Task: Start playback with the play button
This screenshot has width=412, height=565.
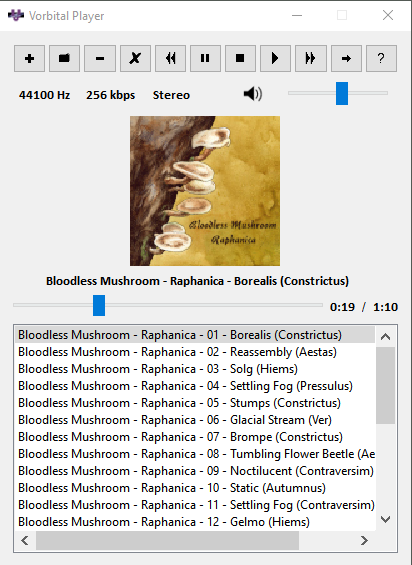Action: point(275,58)
